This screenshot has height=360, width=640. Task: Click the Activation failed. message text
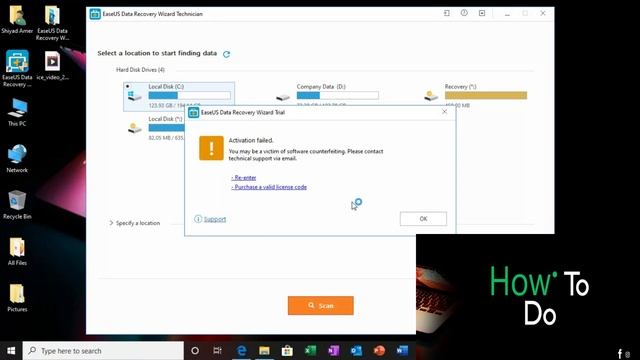click(251, 140)
